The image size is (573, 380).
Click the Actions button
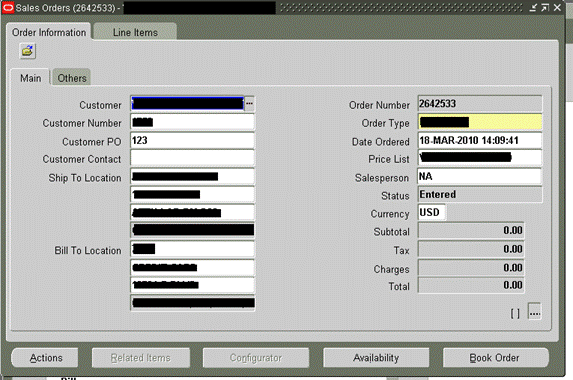pos(45,358)
